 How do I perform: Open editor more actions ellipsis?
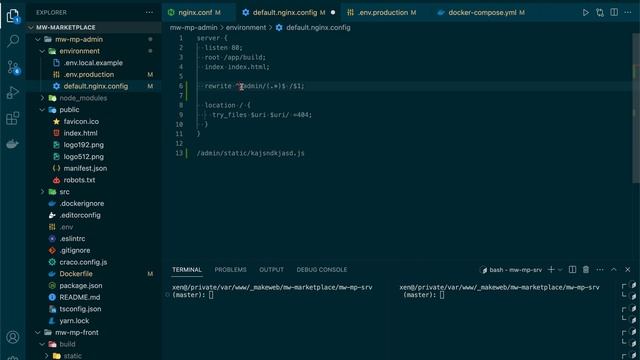coord(628,12)
